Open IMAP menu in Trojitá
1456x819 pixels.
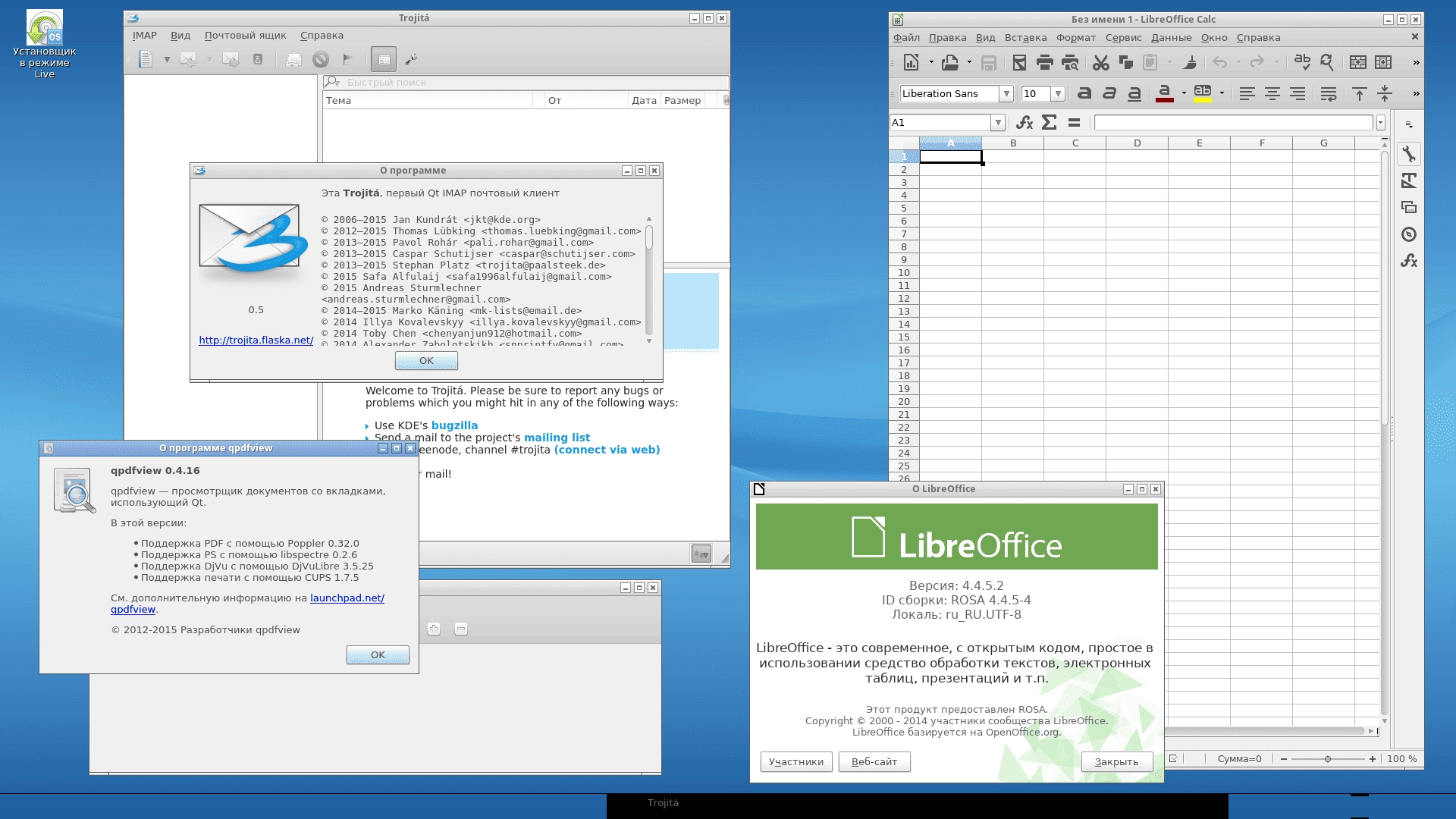(145, 36)
